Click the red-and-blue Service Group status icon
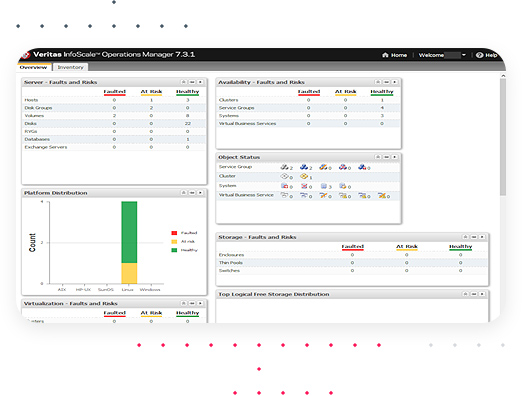Viewport: 522px width, 396px height. (x=343, y=167)
